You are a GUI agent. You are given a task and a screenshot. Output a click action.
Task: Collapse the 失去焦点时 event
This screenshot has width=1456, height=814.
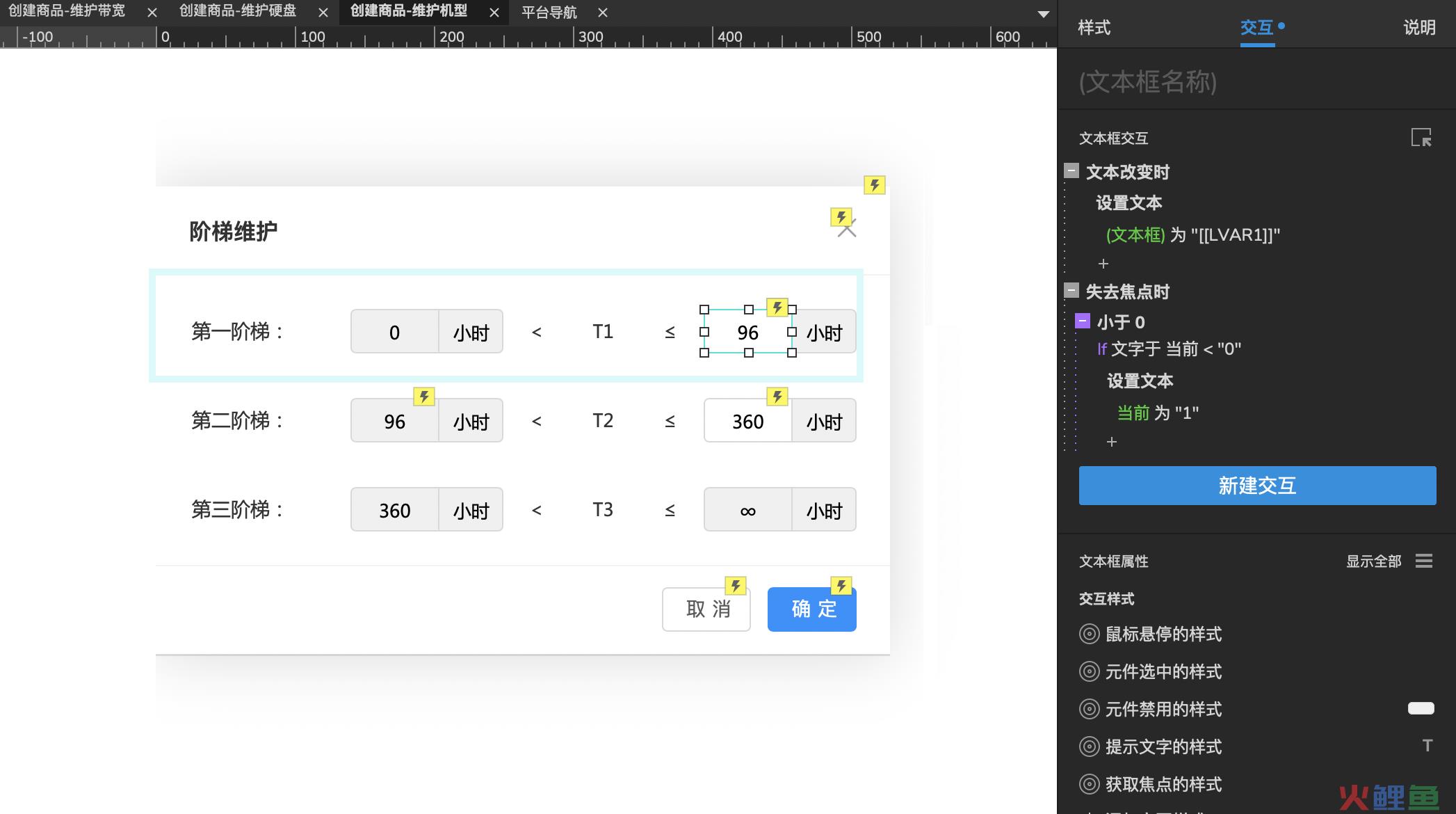(1071, 291)
